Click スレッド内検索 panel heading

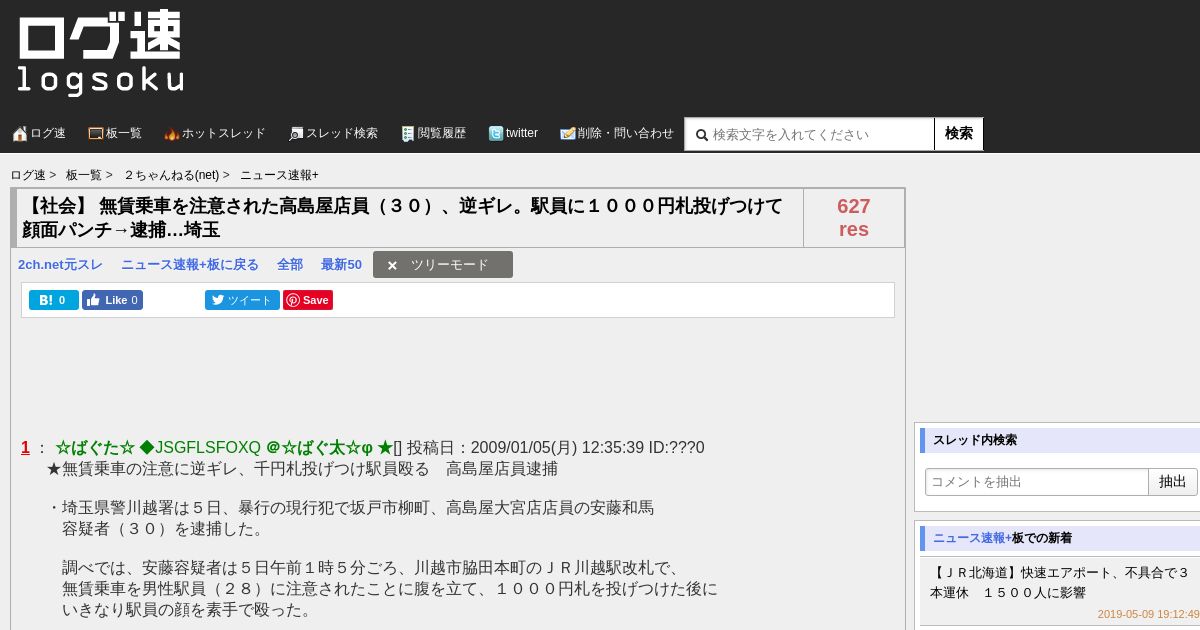975,440
